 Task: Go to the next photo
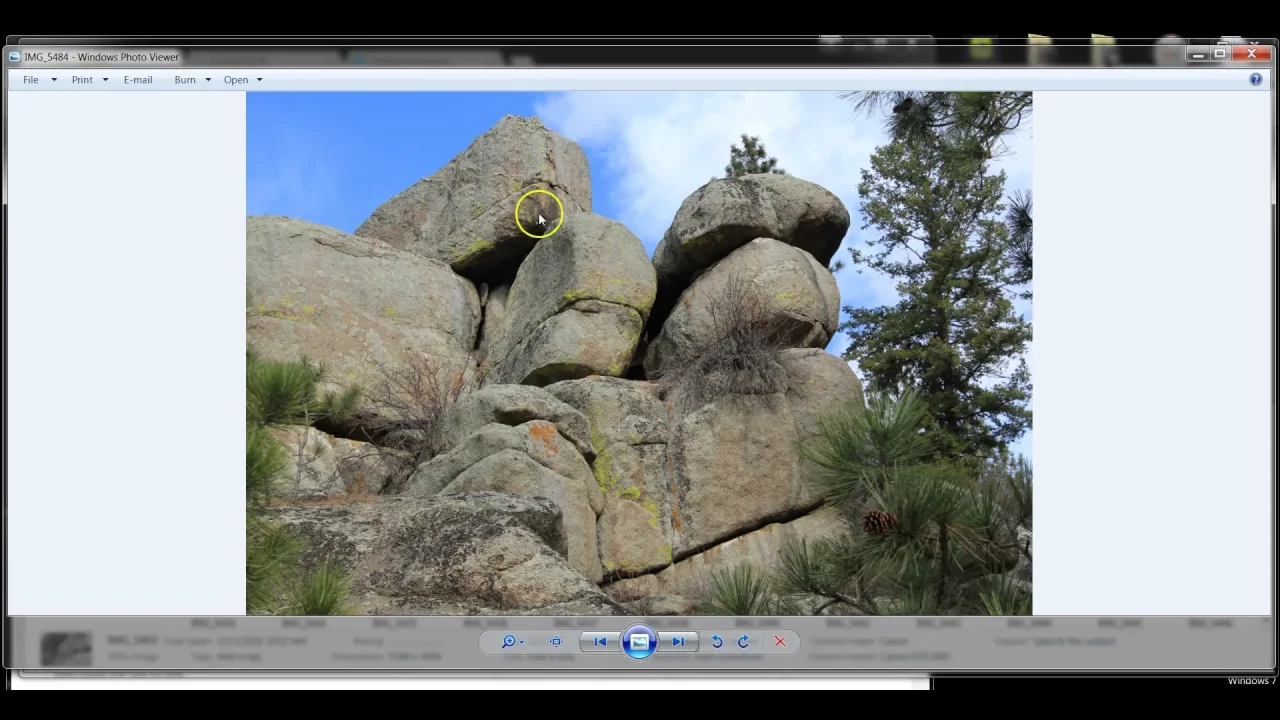tap(678, 642)
